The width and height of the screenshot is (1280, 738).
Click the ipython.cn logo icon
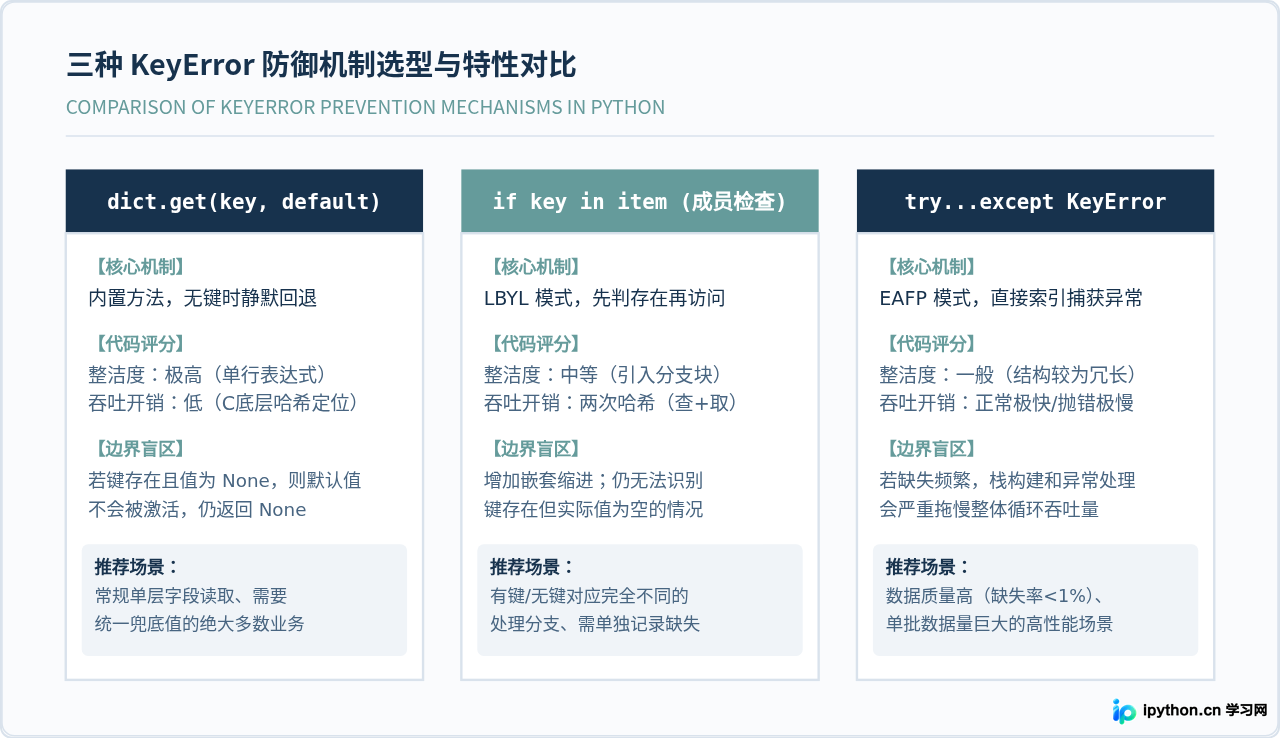click(x=1124, y=711)
